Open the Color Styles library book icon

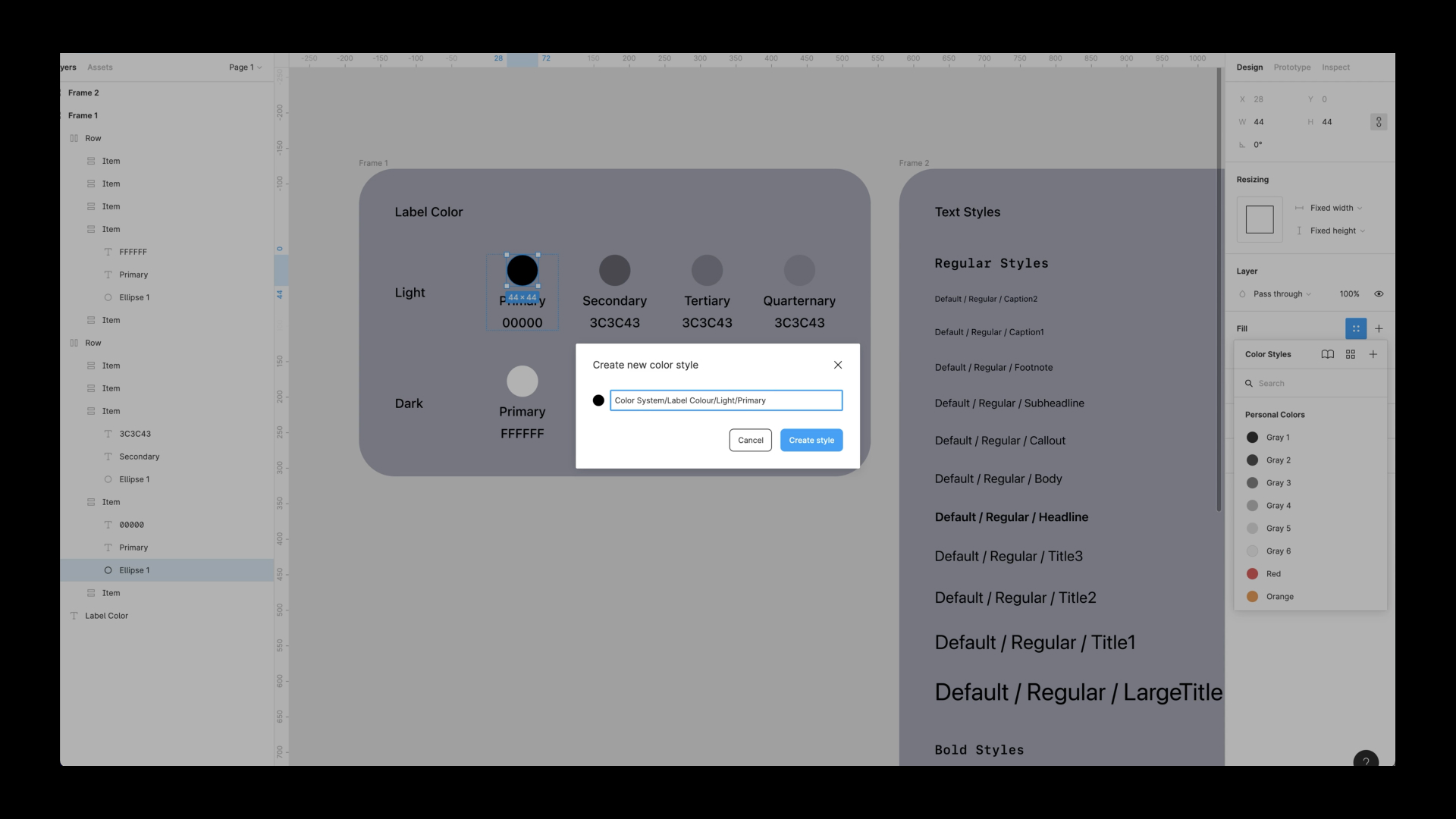1327,354
